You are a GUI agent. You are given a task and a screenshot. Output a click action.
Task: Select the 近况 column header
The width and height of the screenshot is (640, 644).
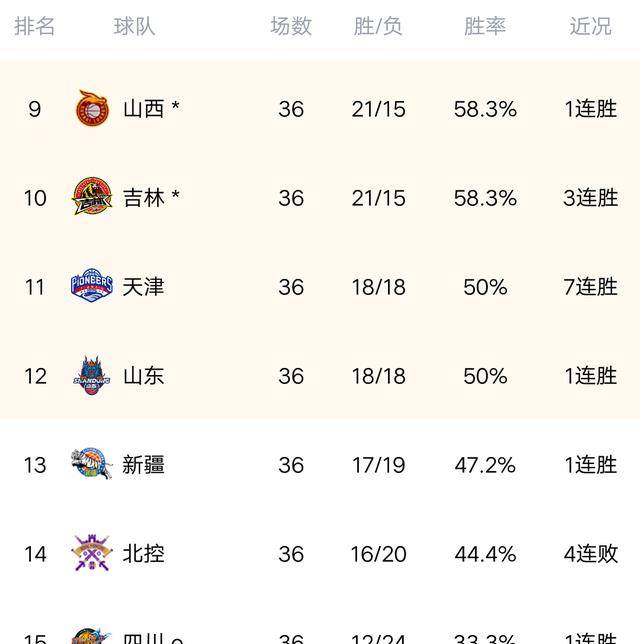coord(590,27)
